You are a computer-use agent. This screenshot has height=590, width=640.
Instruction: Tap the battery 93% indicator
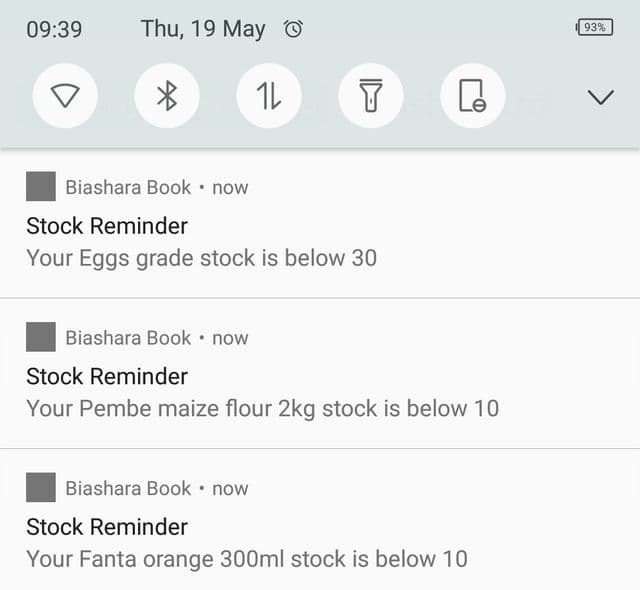[594, 28]
